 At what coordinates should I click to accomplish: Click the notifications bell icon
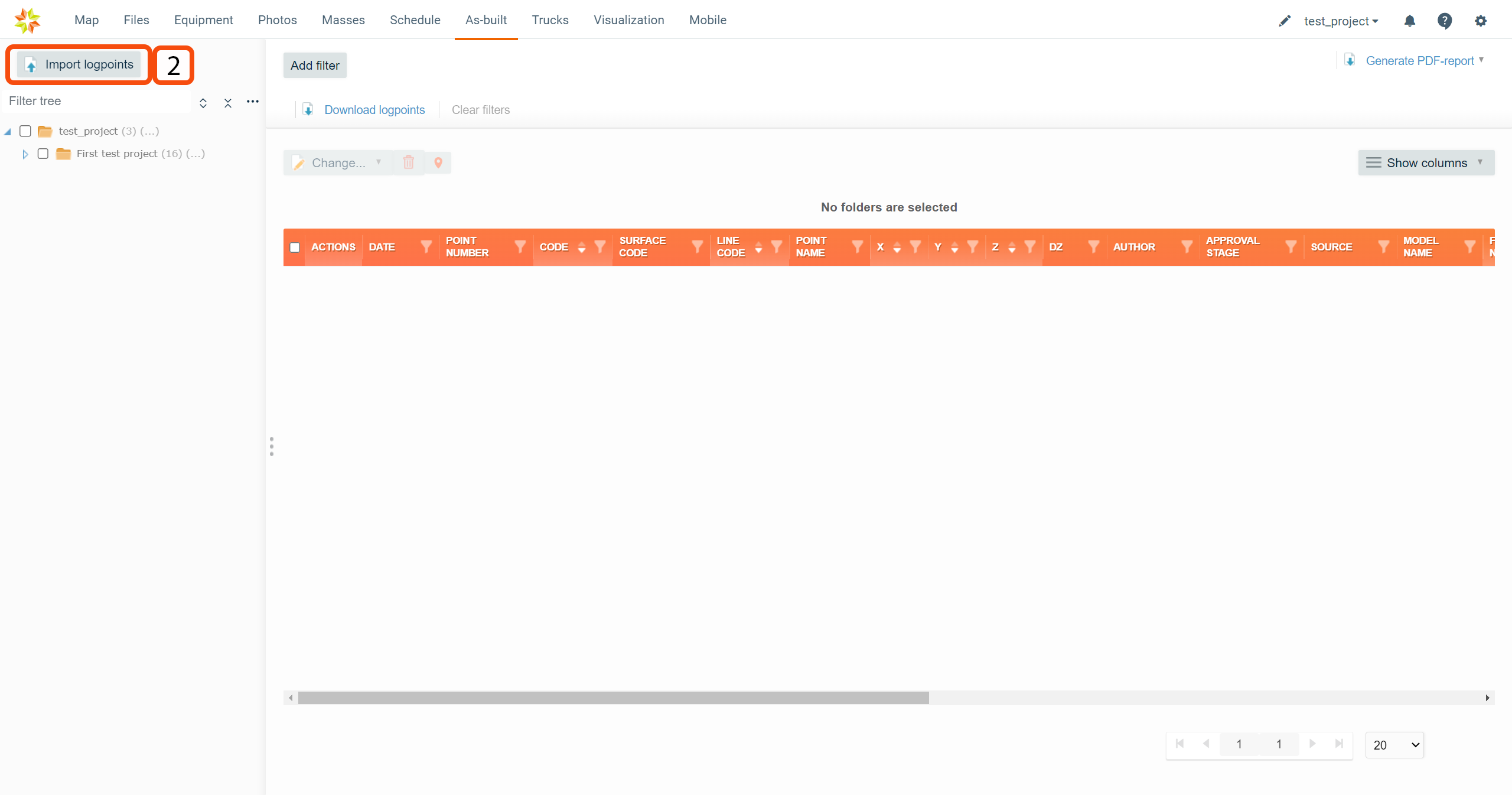(x=1410, y=21)
